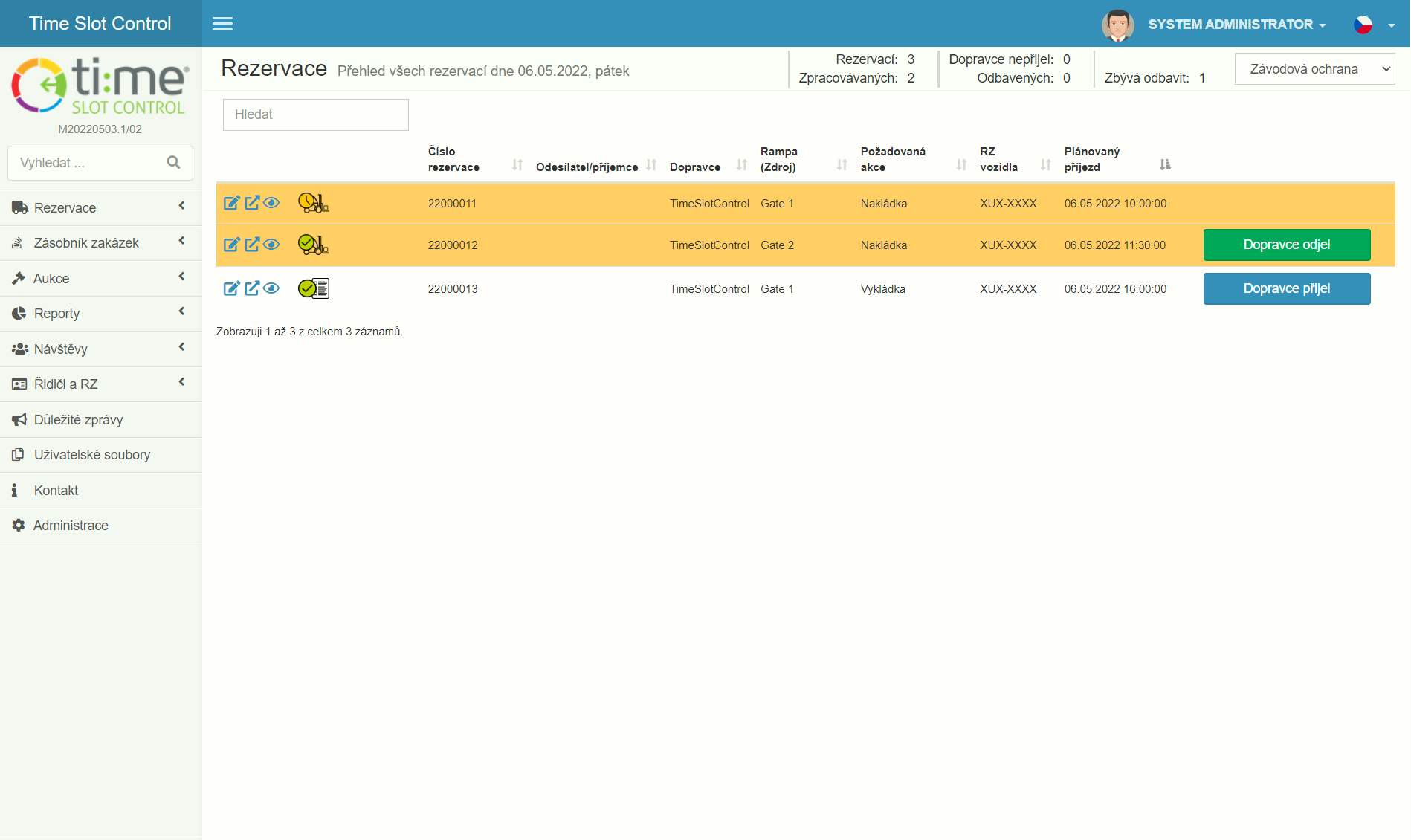The image size is (1411, 840).
Task: Click forklift checked icon of reservation 22000012
Action: (313, 245)
